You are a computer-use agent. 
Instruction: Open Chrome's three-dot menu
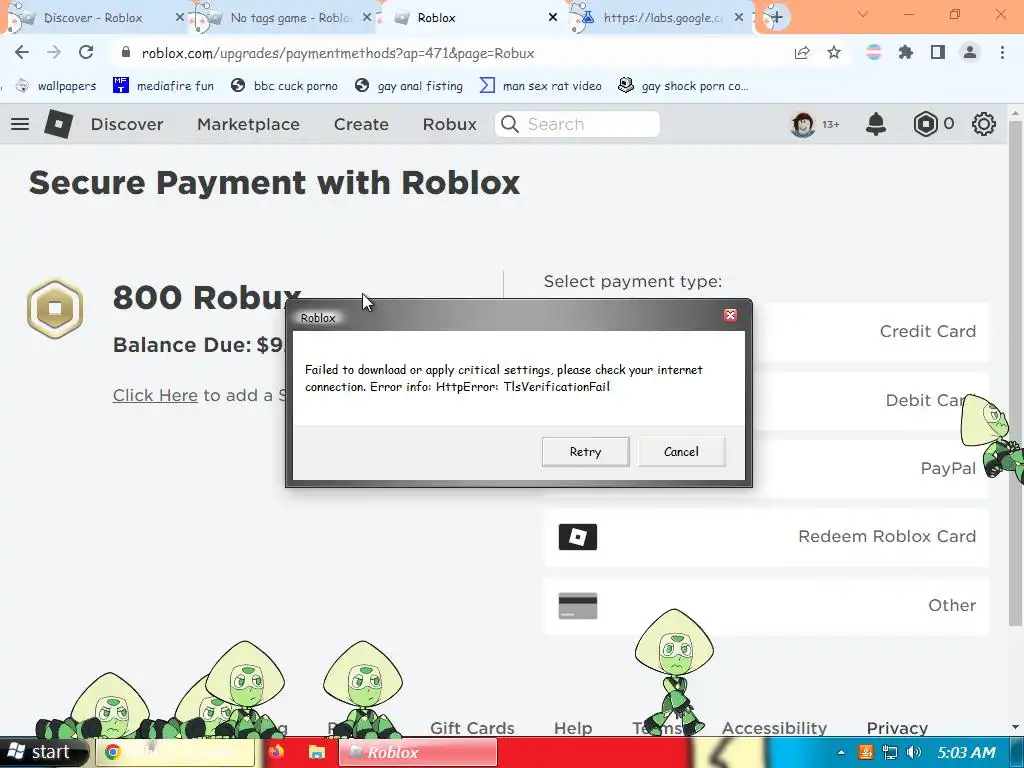pos(1002,52)
